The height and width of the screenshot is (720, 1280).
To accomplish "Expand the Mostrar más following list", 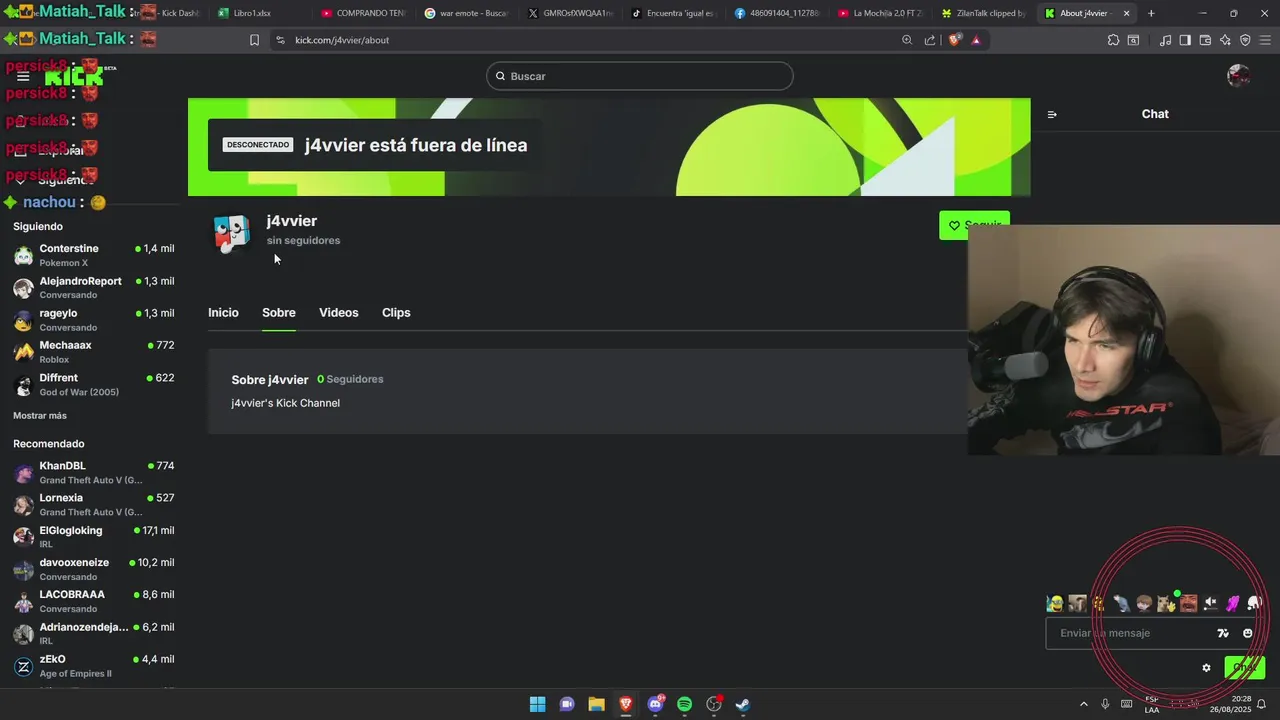I will pos(40,415).
